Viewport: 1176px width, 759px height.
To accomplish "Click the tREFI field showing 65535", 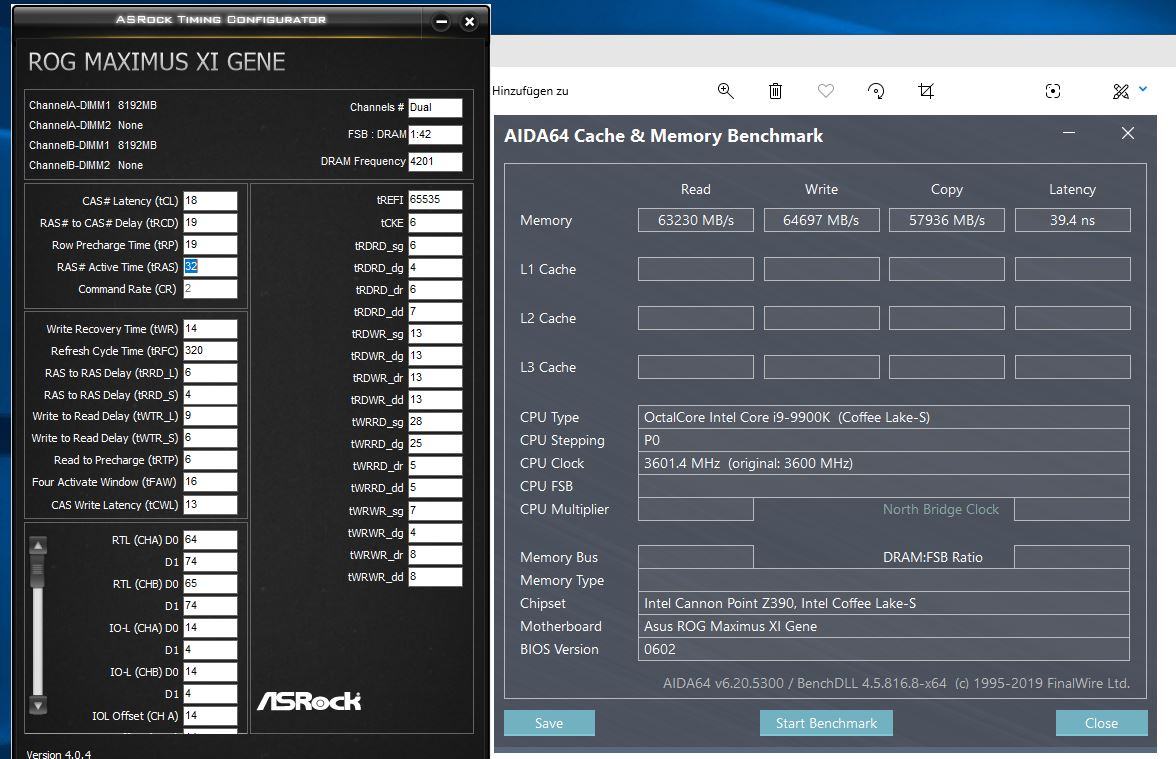I will 435,200.
